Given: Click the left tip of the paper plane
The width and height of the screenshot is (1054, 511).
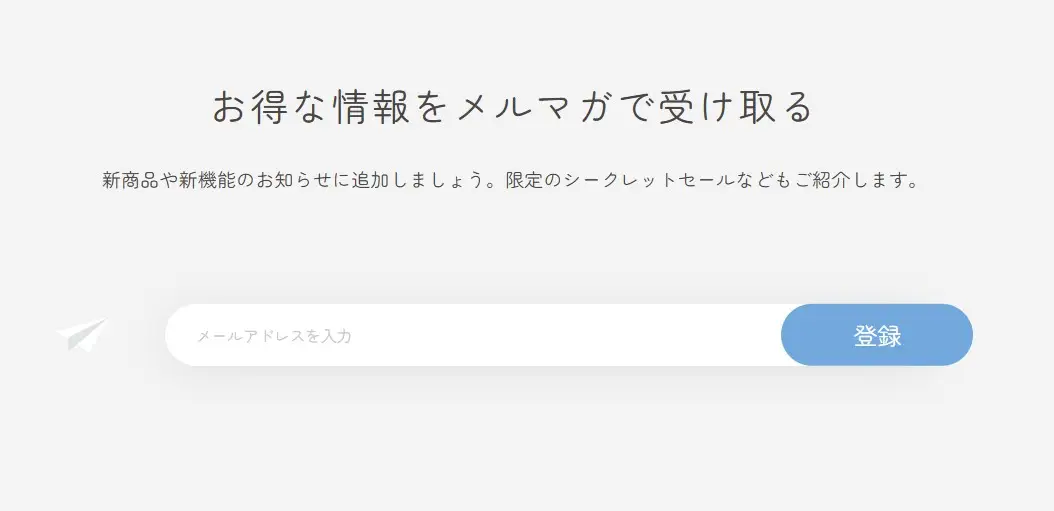Looking at the screenshot, I should pyautogui.click(x=58, y=332).
